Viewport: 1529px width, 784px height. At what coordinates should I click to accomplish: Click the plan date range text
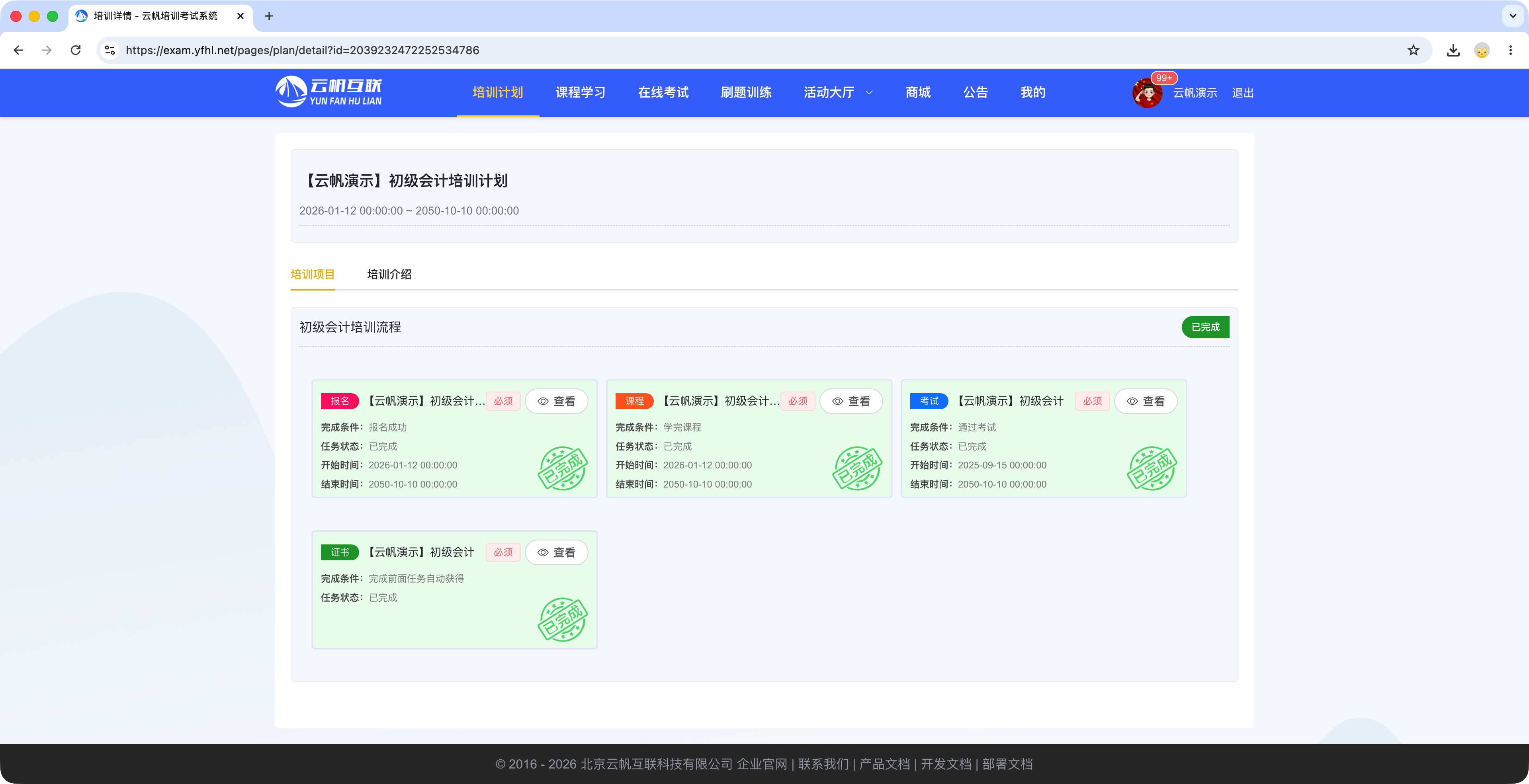(x=409, y=211)
